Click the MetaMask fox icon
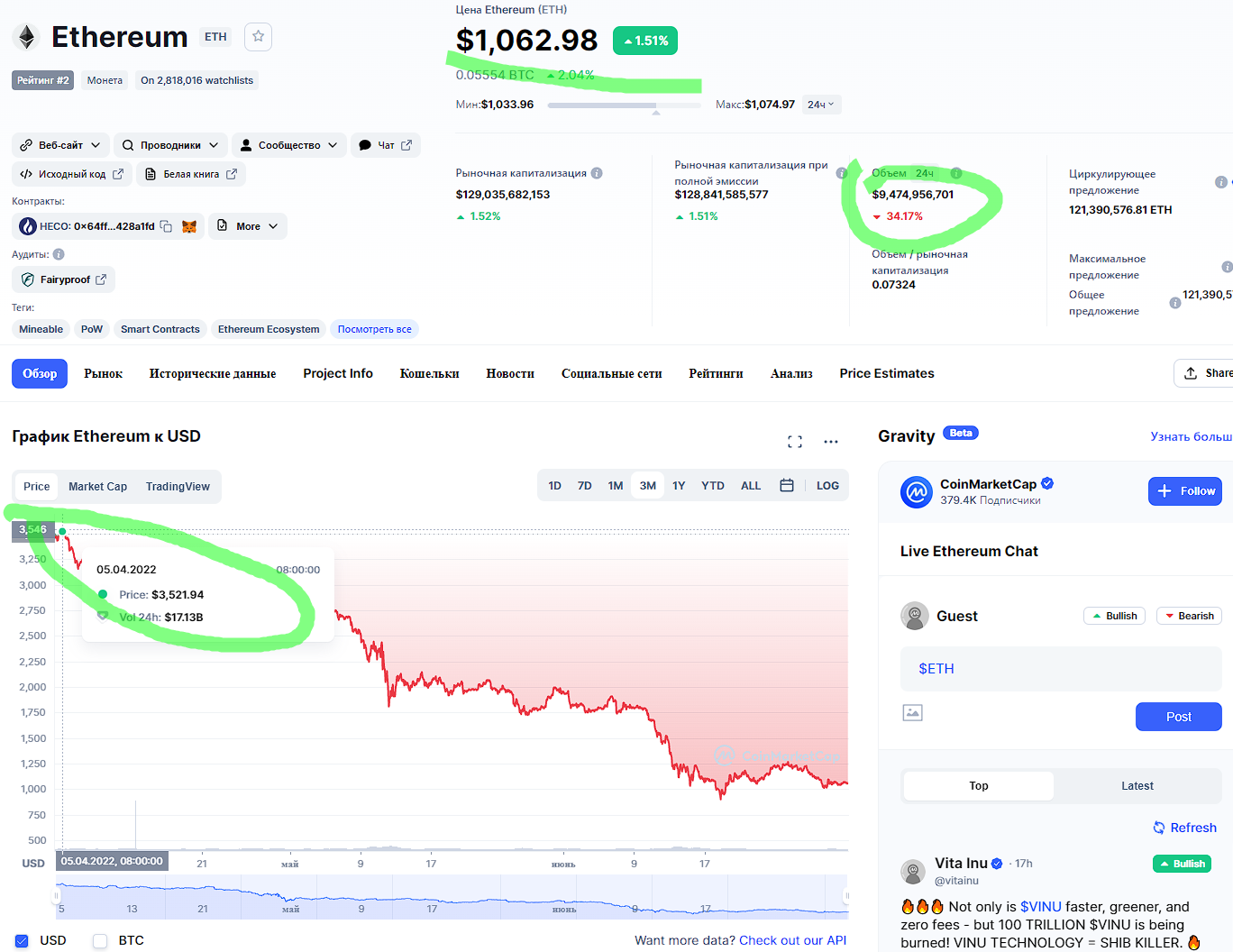1233x952 pixels. (x=189, y=226)
